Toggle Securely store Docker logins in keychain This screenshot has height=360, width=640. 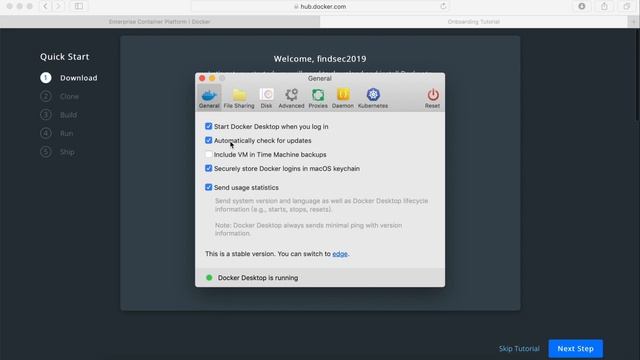pyautogui.click(x=209, y=169)
